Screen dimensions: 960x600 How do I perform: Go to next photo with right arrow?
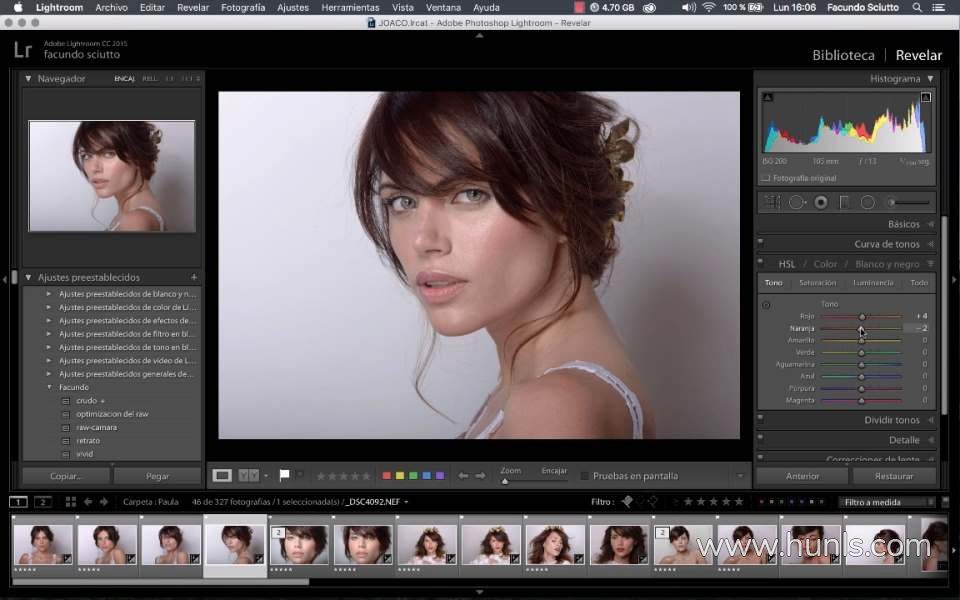click(x=481, y=476)
